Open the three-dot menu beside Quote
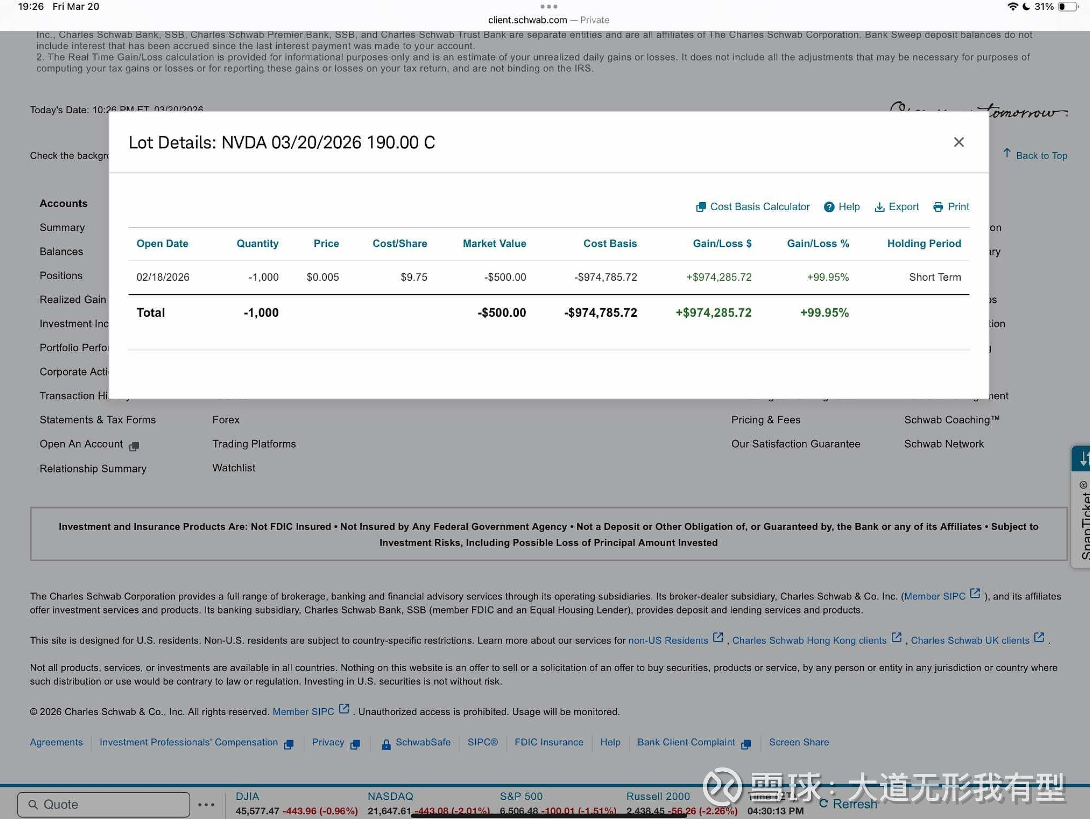This screenshot has width=1090, height=819. coord(206,804)
